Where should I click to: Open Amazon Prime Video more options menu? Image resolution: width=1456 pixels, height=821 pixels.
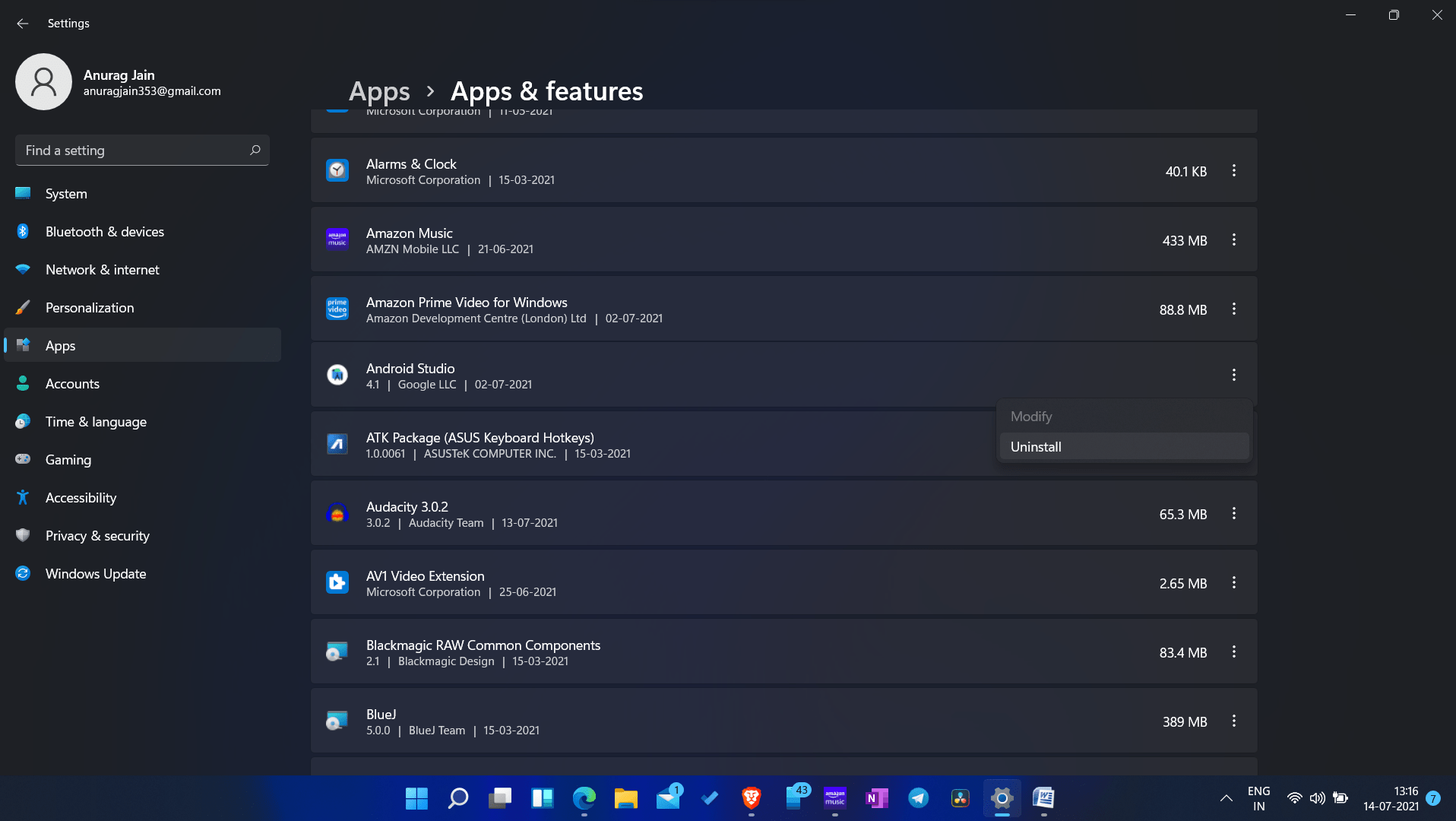click(1233, 309)
